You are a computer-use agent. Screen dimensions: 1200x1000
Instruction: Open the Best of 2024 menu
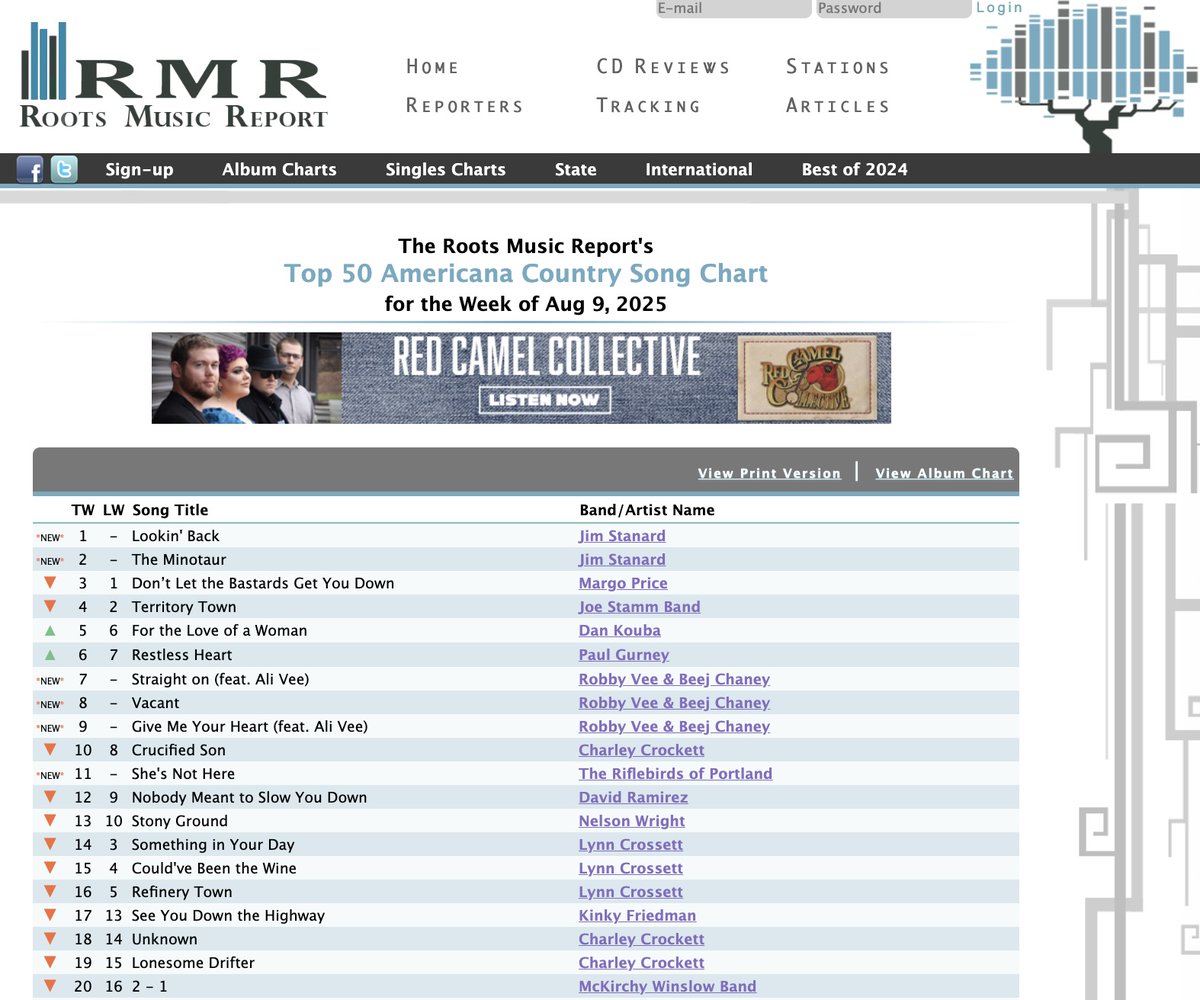pos(855,170)
